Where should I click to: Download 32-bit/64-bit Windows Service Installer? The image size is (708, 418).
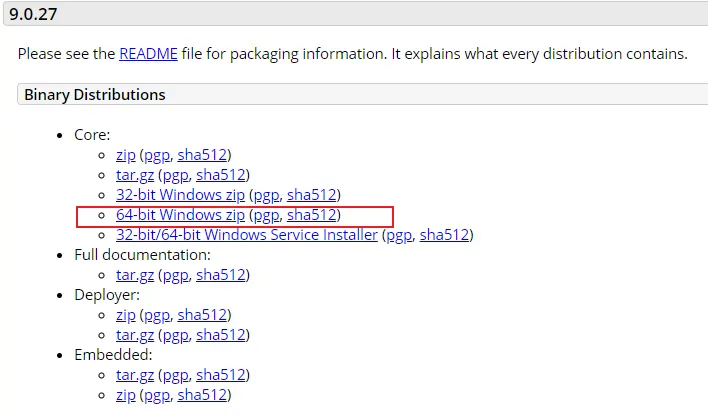[x=247, y=235]
